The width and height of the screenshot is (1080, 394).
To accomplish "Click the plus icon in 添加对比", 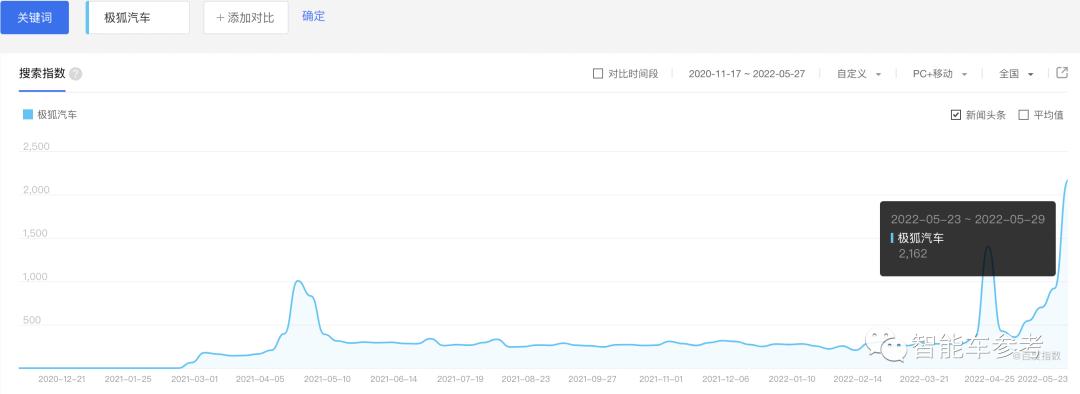I will [220, 17].
